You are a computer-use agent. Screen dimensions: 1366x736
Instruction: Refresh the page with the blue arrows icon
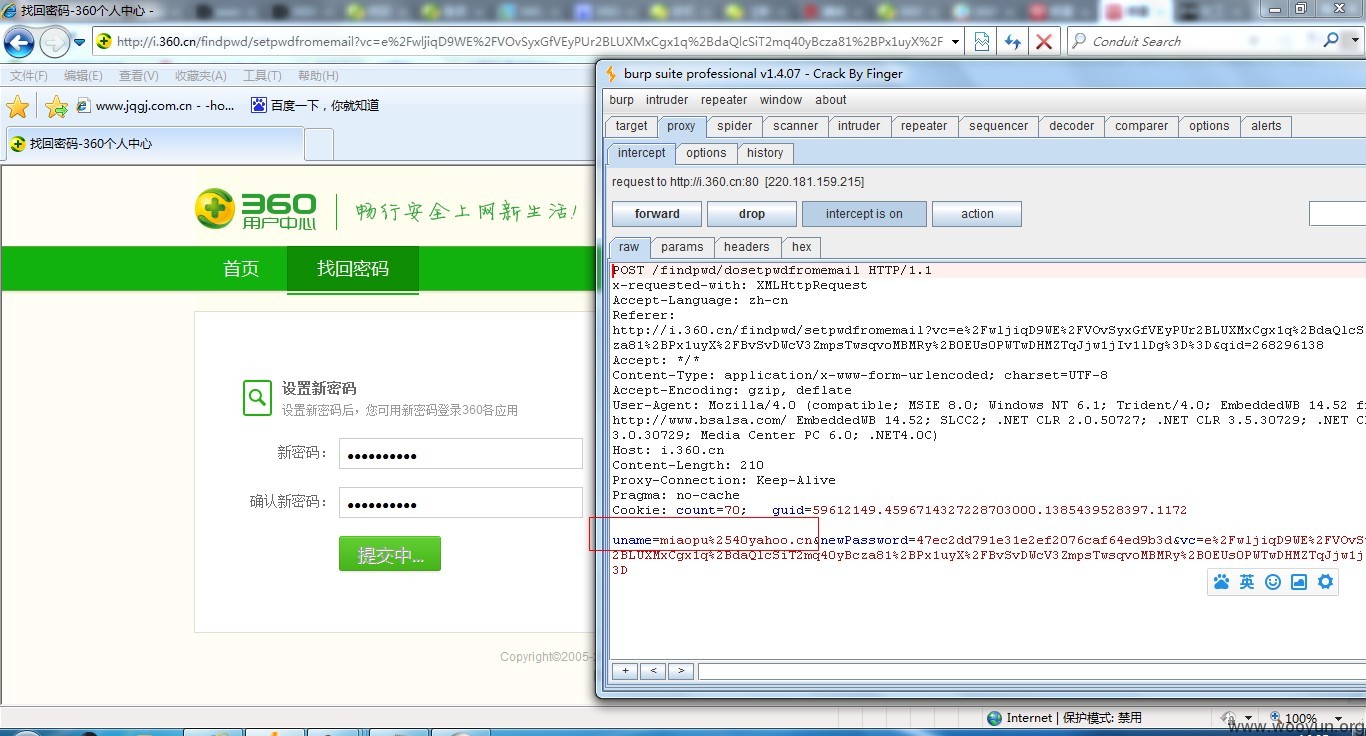(x=1013, y=42)
